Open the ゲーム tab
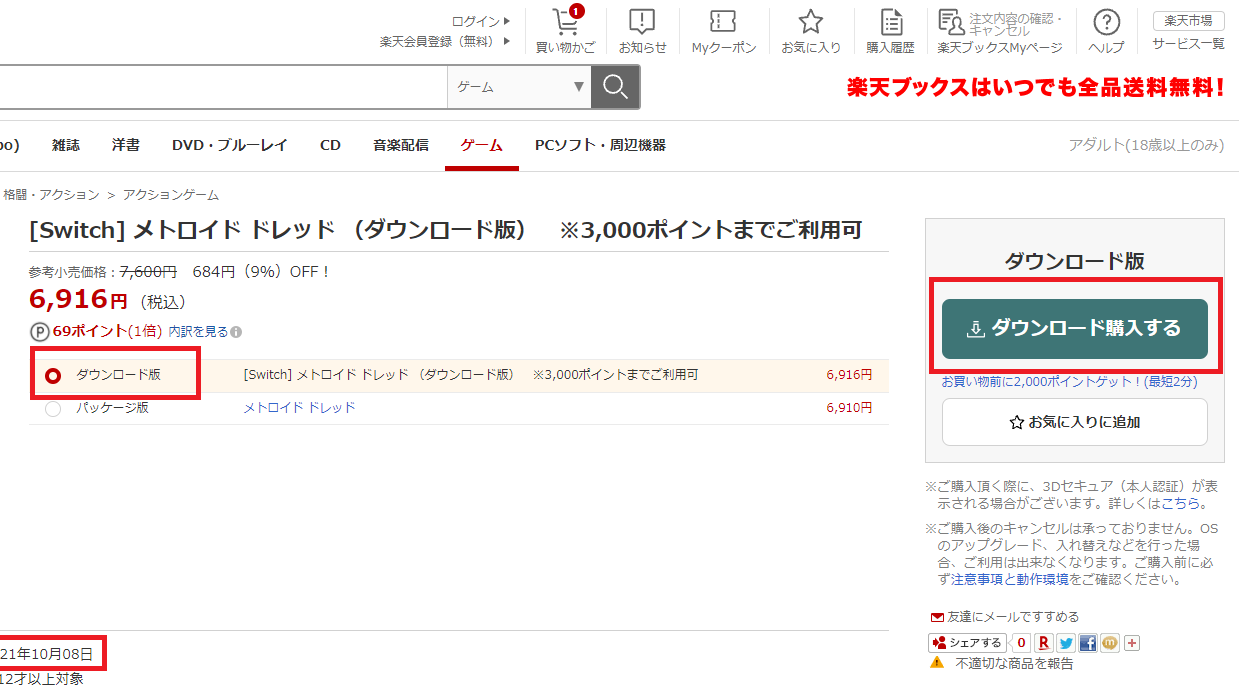This screenshot has height=697, width=1239. click(x=482, y=145)
